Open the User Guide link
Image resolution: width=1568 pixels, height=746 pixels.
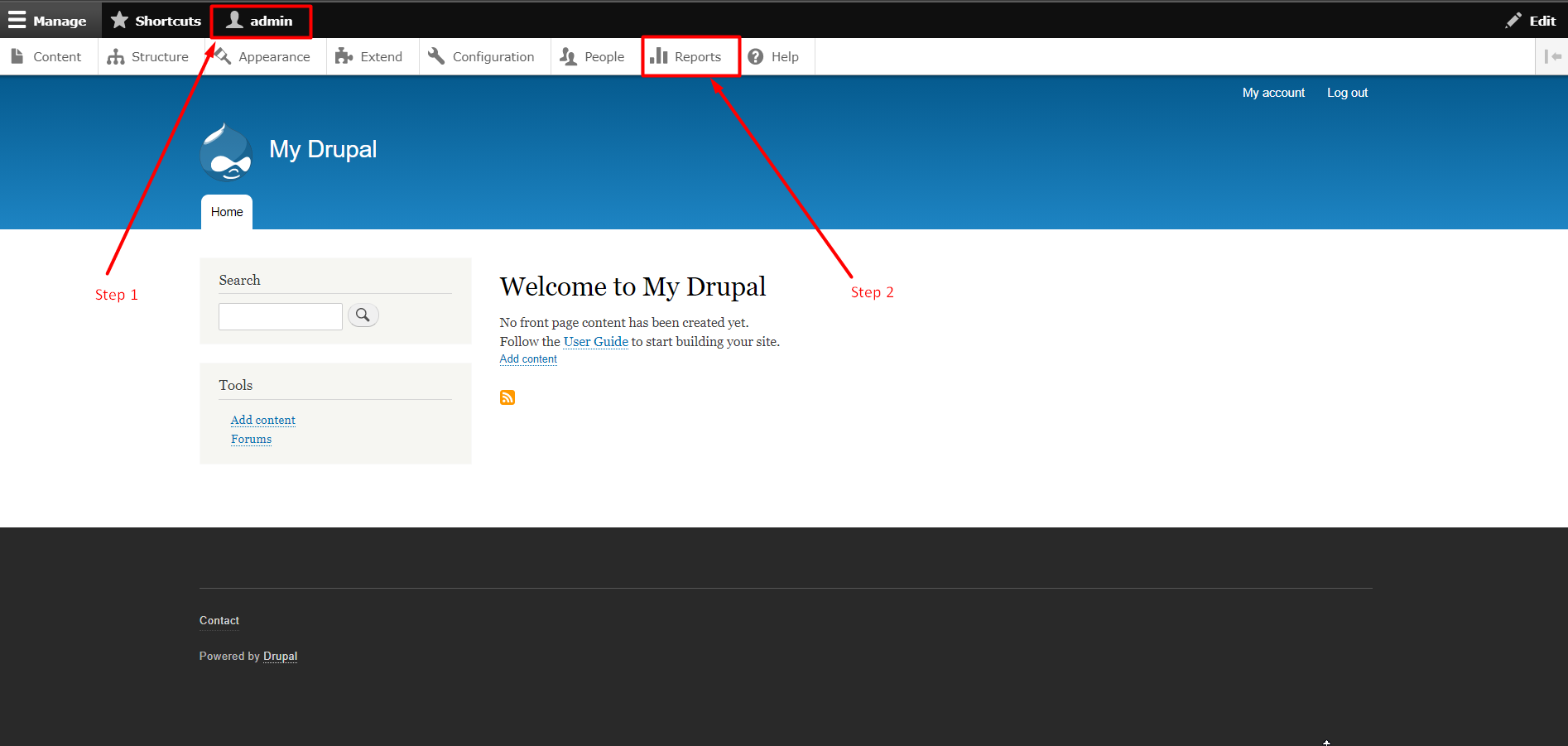tap(596, 341)
